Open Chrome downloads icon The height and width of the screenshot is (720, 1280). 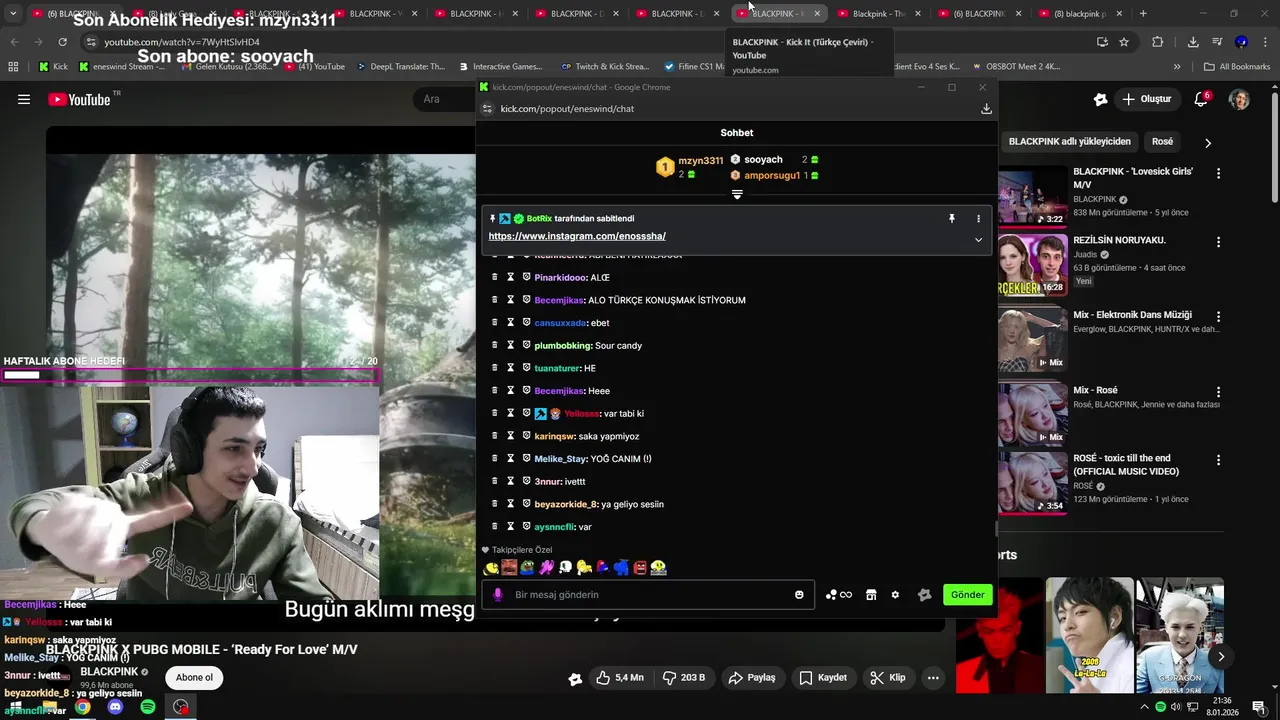pyautogui.click(x=1193, y=42)
